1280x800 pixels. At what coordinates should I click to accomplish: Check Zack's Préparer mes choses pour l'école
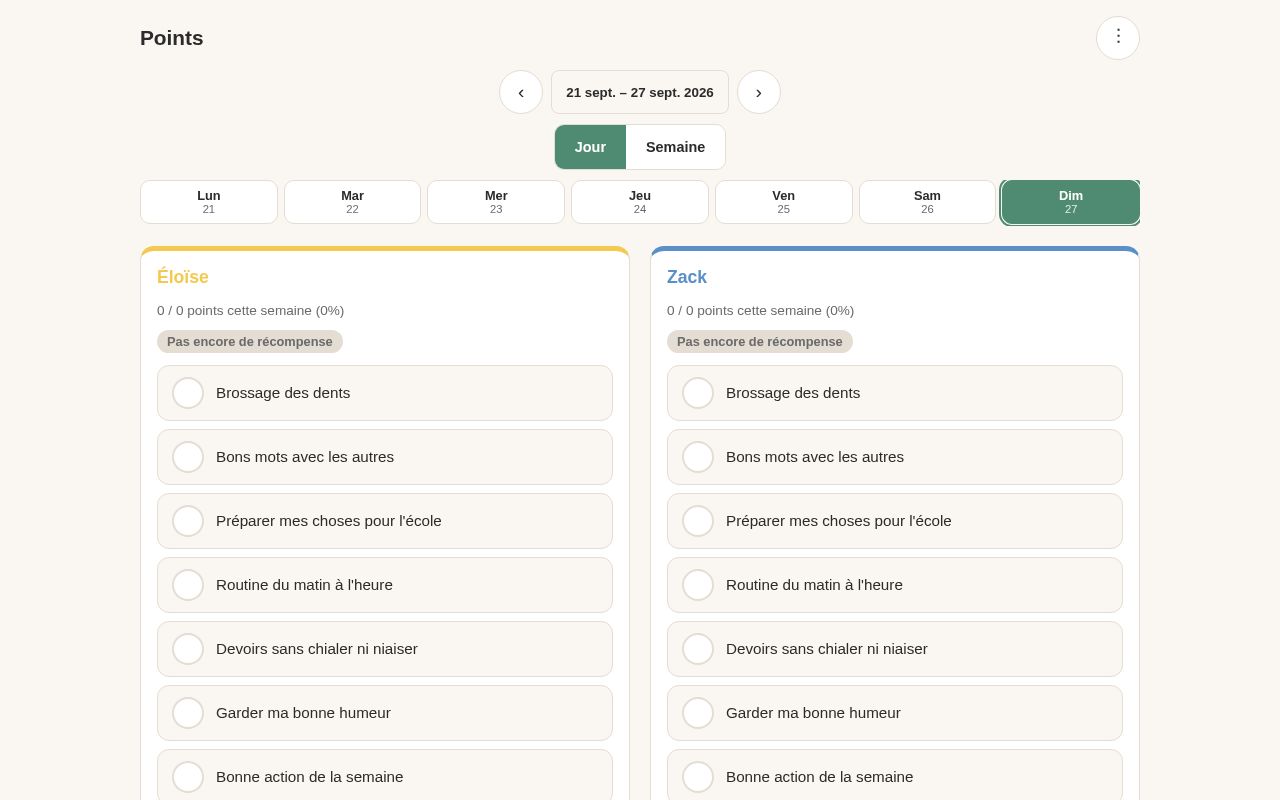coord(698,521)
